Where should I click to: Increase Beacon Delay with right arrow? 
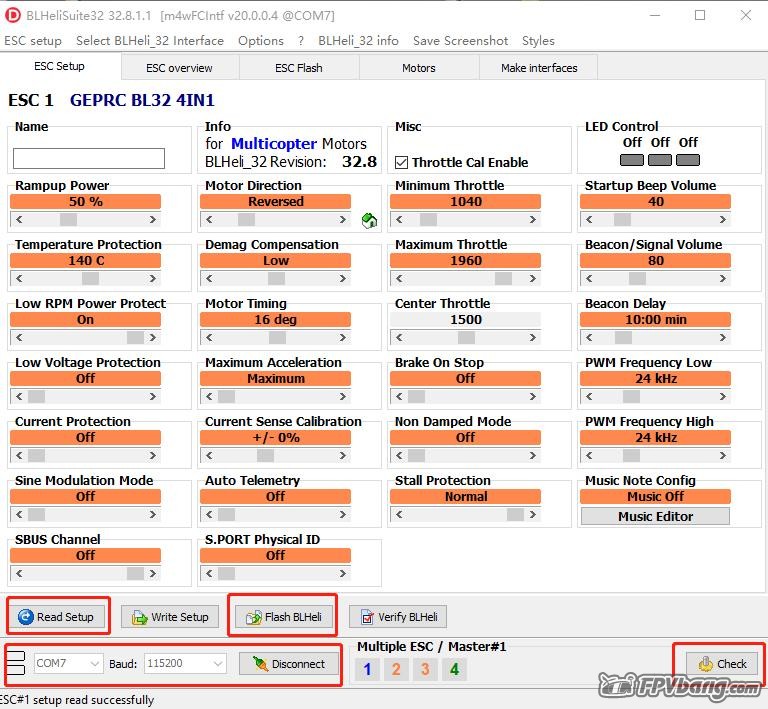722,337
